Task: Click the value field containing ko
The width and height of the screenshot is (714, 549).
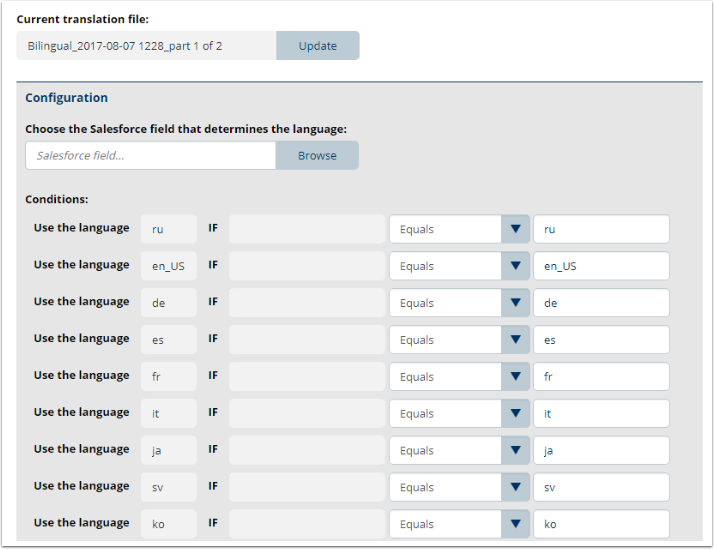Action: pyautogui.click(x=601, y=524)
